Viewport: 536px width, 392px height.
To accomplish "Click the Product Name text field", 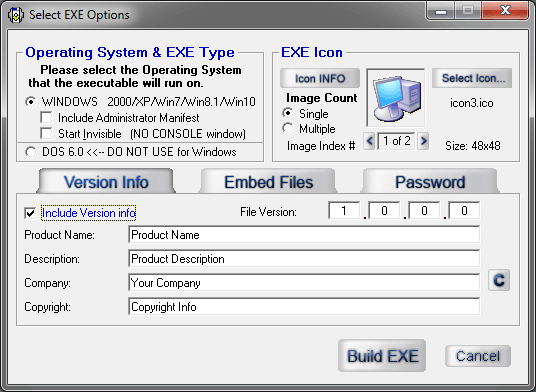I will (304, 235).
